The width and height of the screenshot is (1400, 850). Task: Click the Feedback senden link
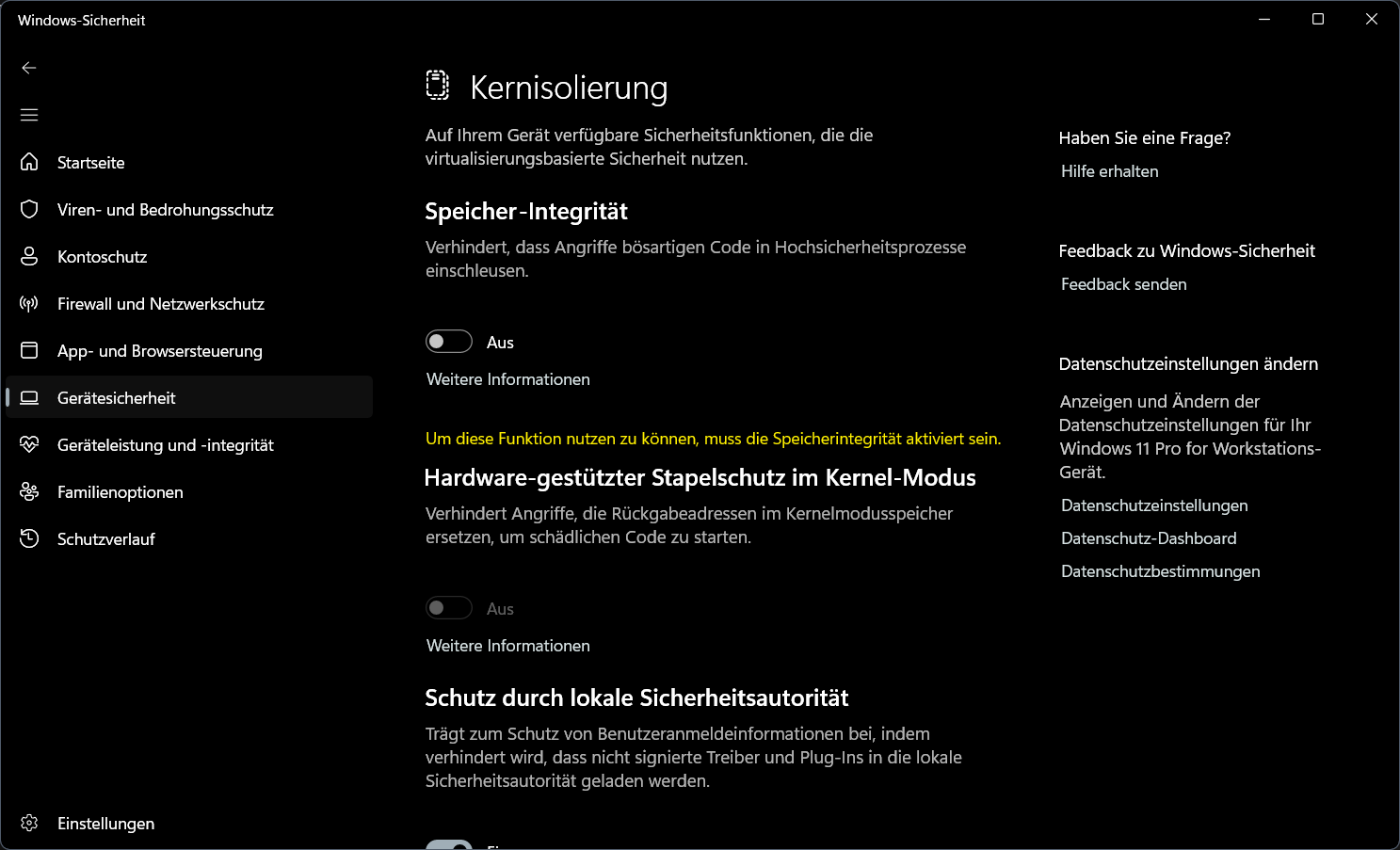click(1123, 284)
